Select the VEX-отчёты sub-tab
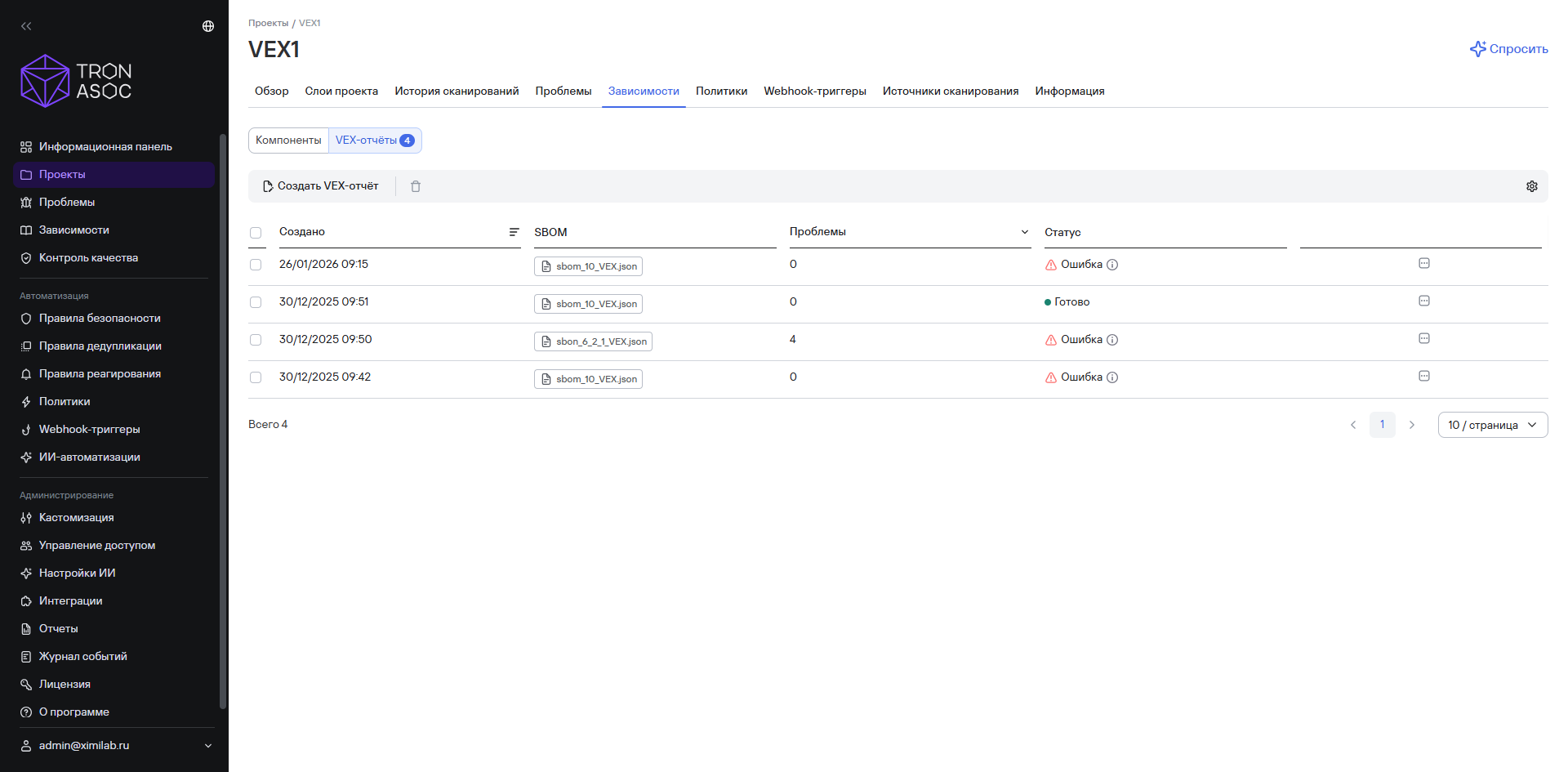The width and height of the screenshot is (1568, 772). tap(375, 141)
